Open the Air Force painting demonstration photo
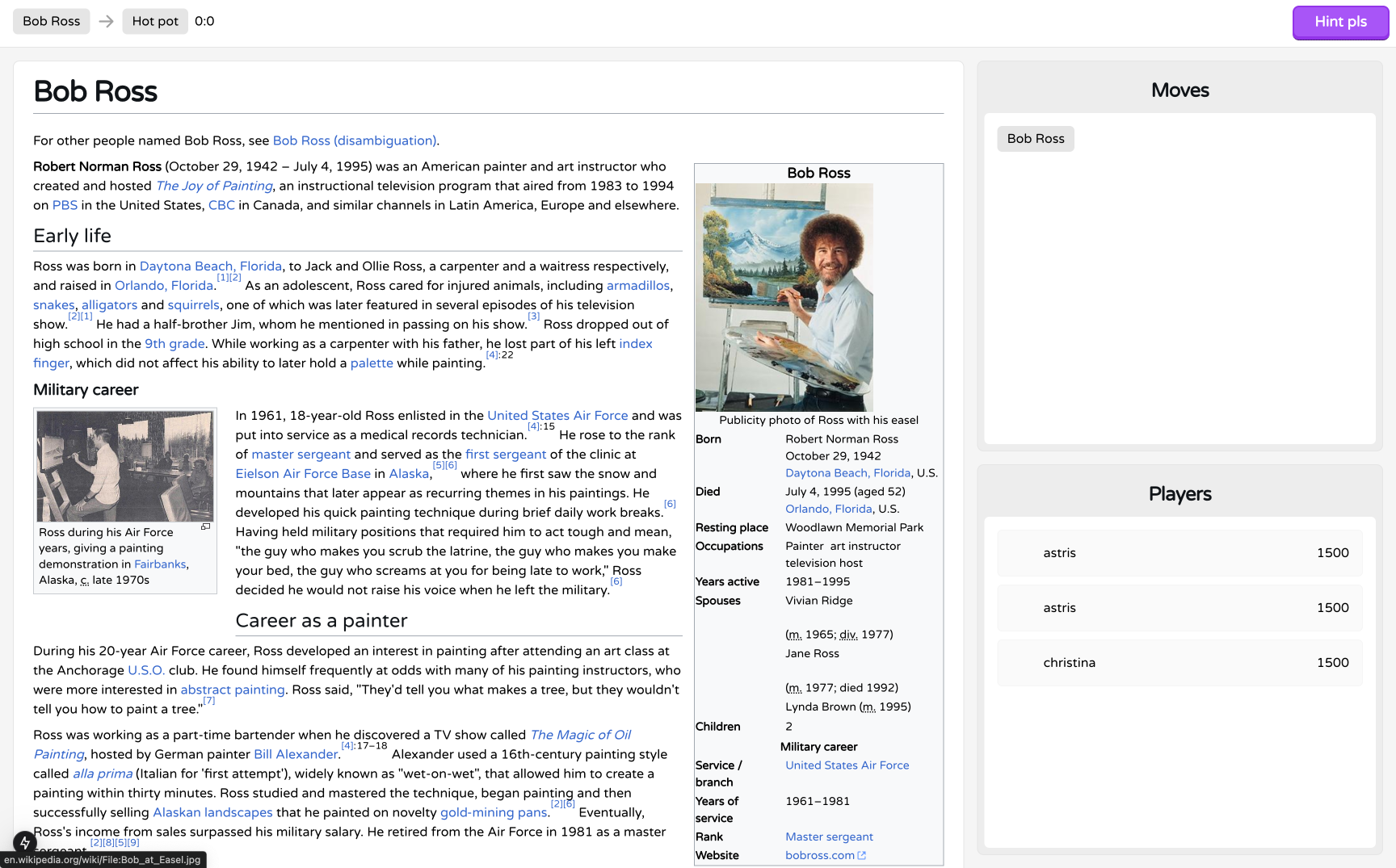Viewport: 1396px width, 868px height. [x=125, y=466]
